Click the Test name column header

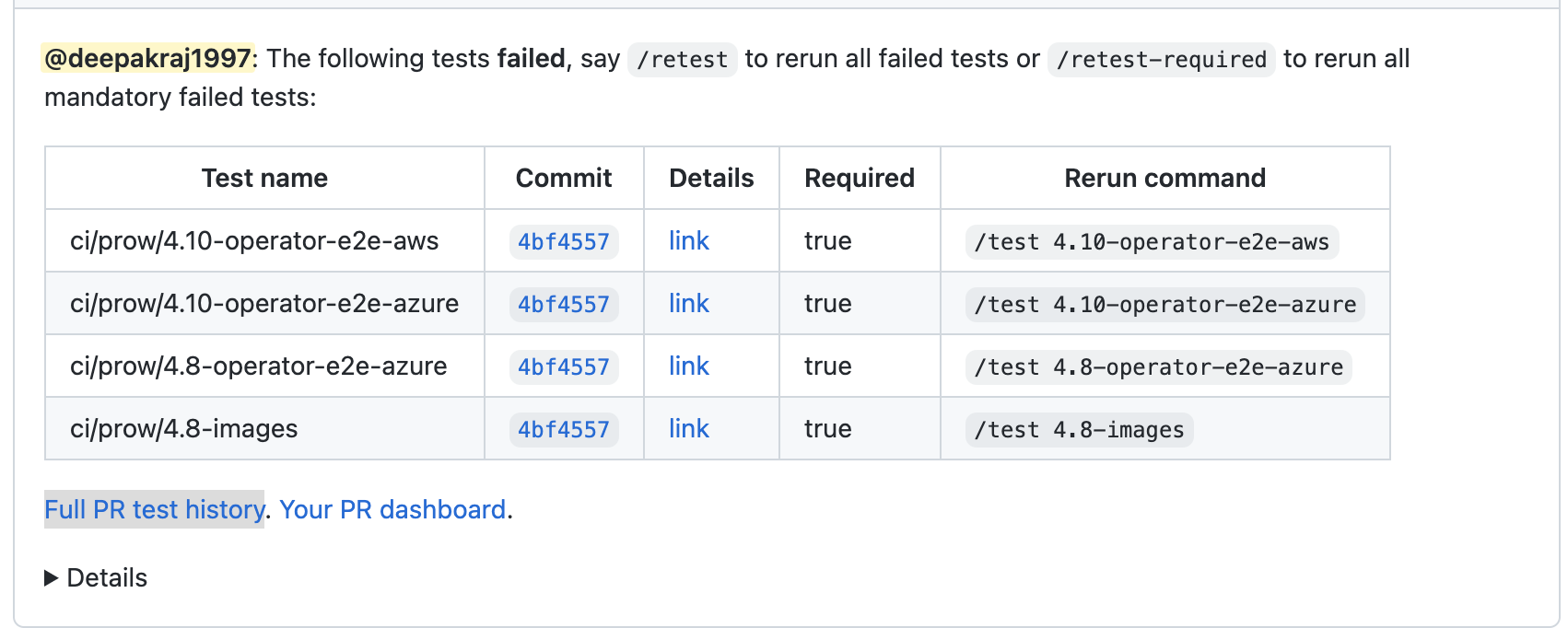tap(264, 178)
